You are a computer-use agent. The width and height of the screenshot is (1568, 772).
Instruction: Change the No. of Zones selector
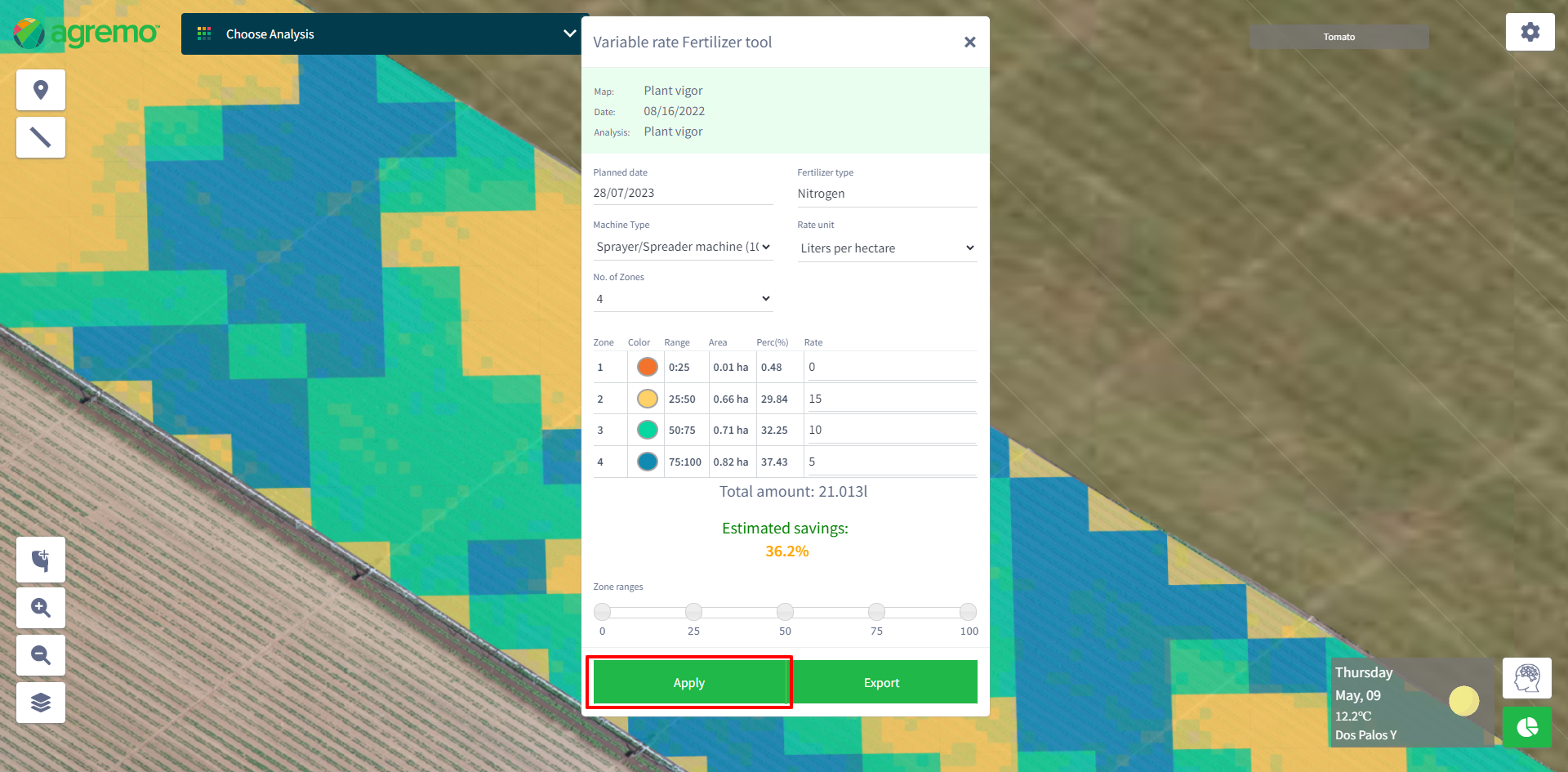point(683,299)
